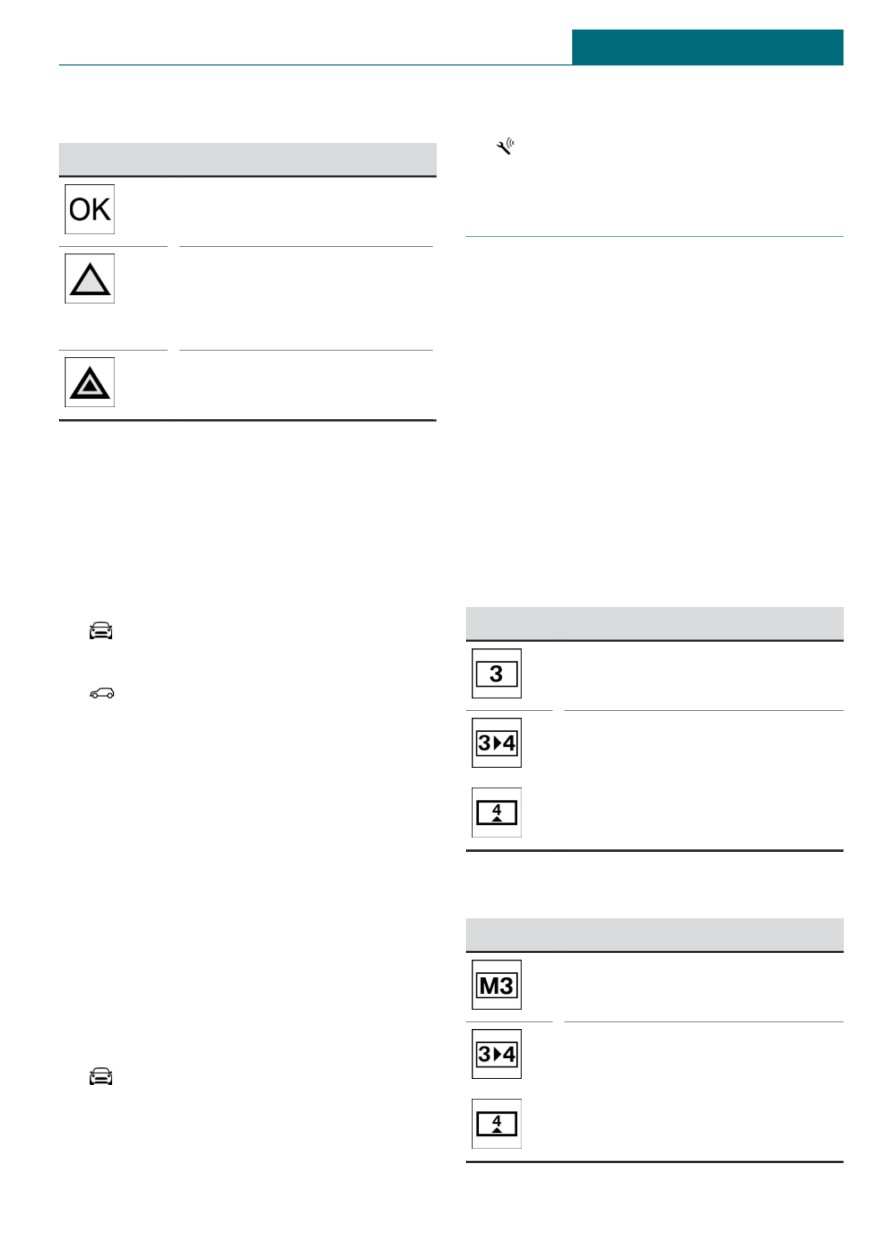Click the front-view car icon nearest the page bottom
The height and width of the screenshot is (1239, 872).
pos(101,1076)
